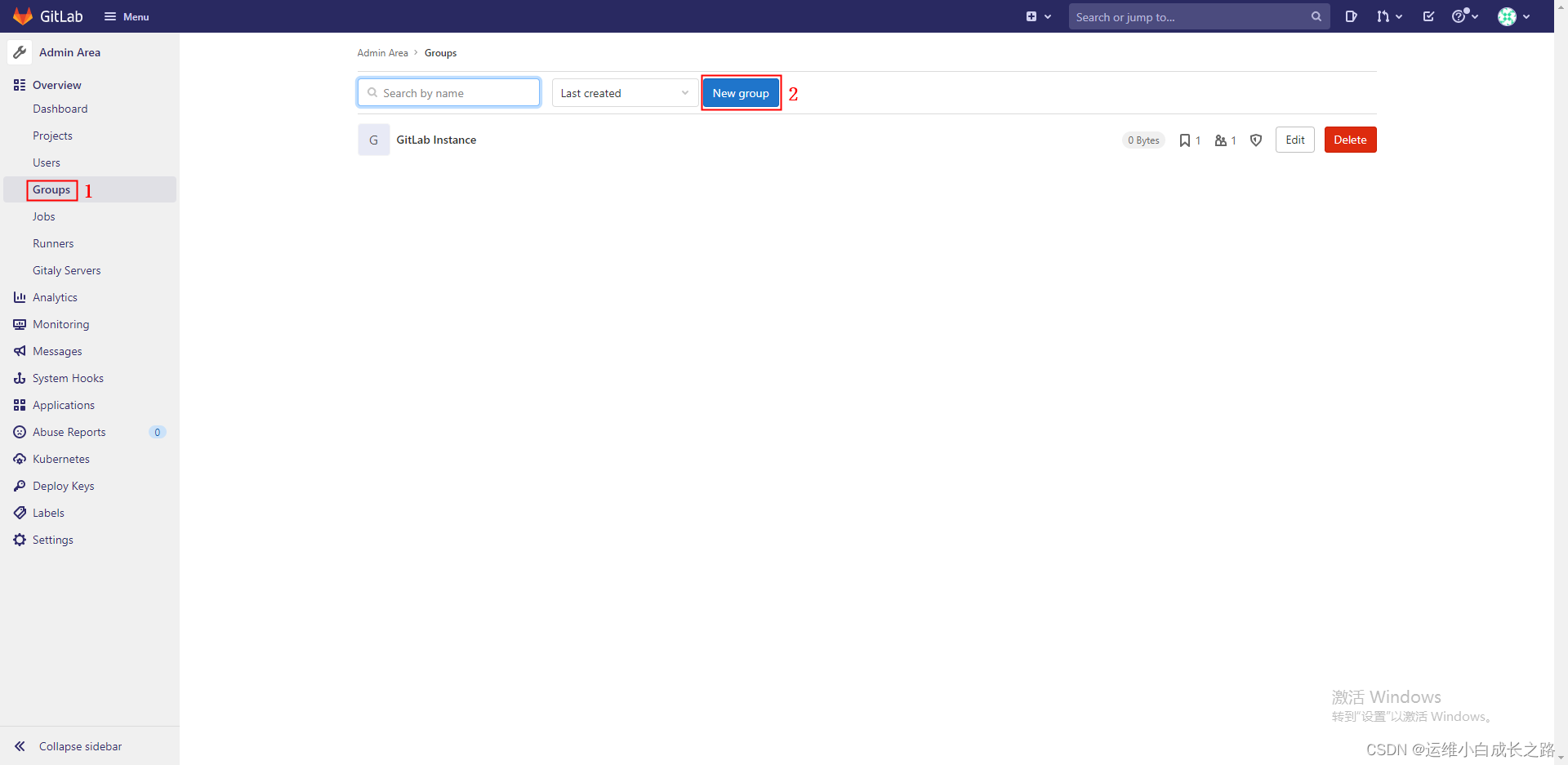
Task: Open the Issues icon in top bar
Action: tap(1351, 16)
